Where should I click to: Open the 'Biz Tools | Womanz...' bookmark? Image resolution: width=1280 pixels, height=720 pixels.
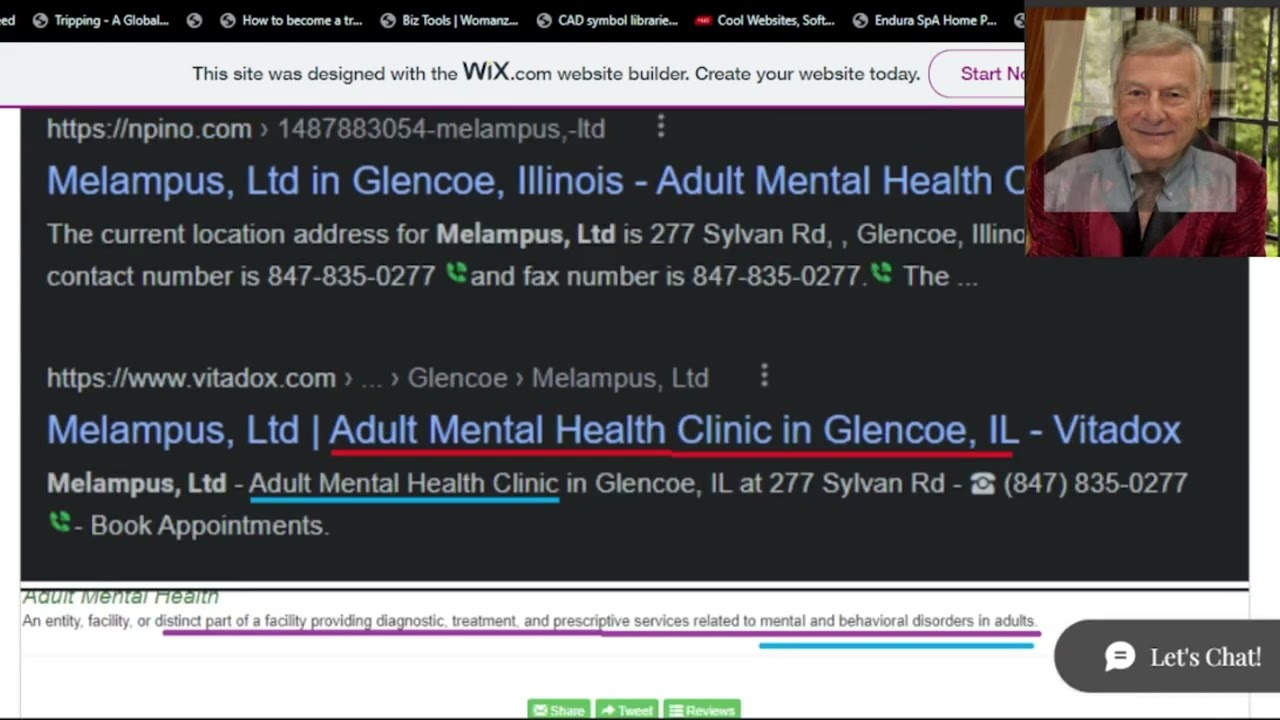pyautogui.click(x=449, y=20)
